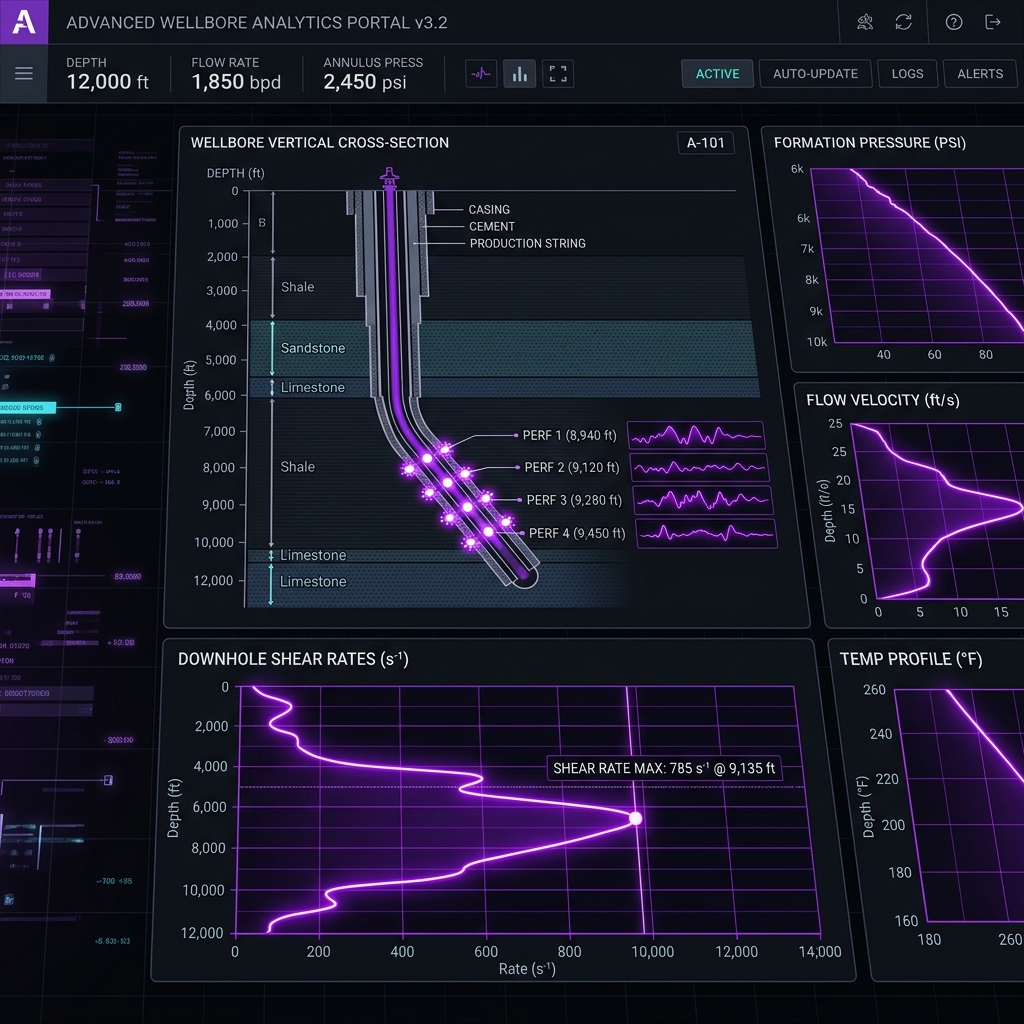This screenshot has height=1024, width=1024.
Task: Click WELLBORE VERTICAL CROSS-SECTION title
Action: coord(319,142)
